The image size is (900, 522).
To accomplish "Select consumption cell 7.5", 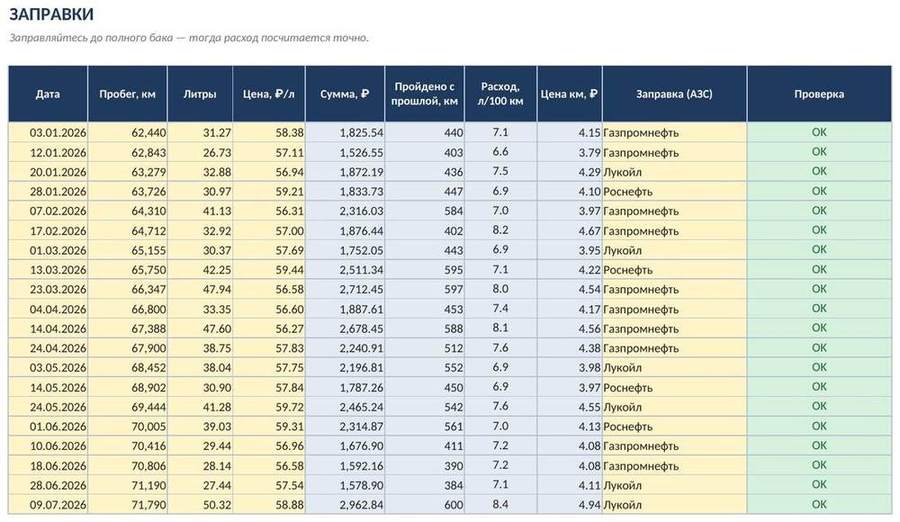I will [501, 172].
